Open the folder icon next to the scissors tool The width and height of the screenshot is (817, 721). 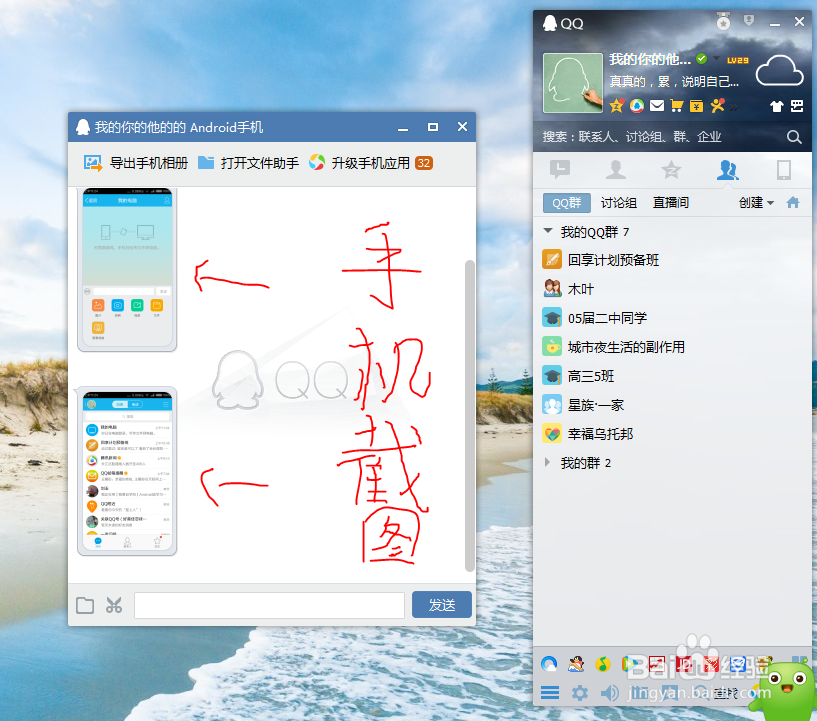tap(85, 604)
